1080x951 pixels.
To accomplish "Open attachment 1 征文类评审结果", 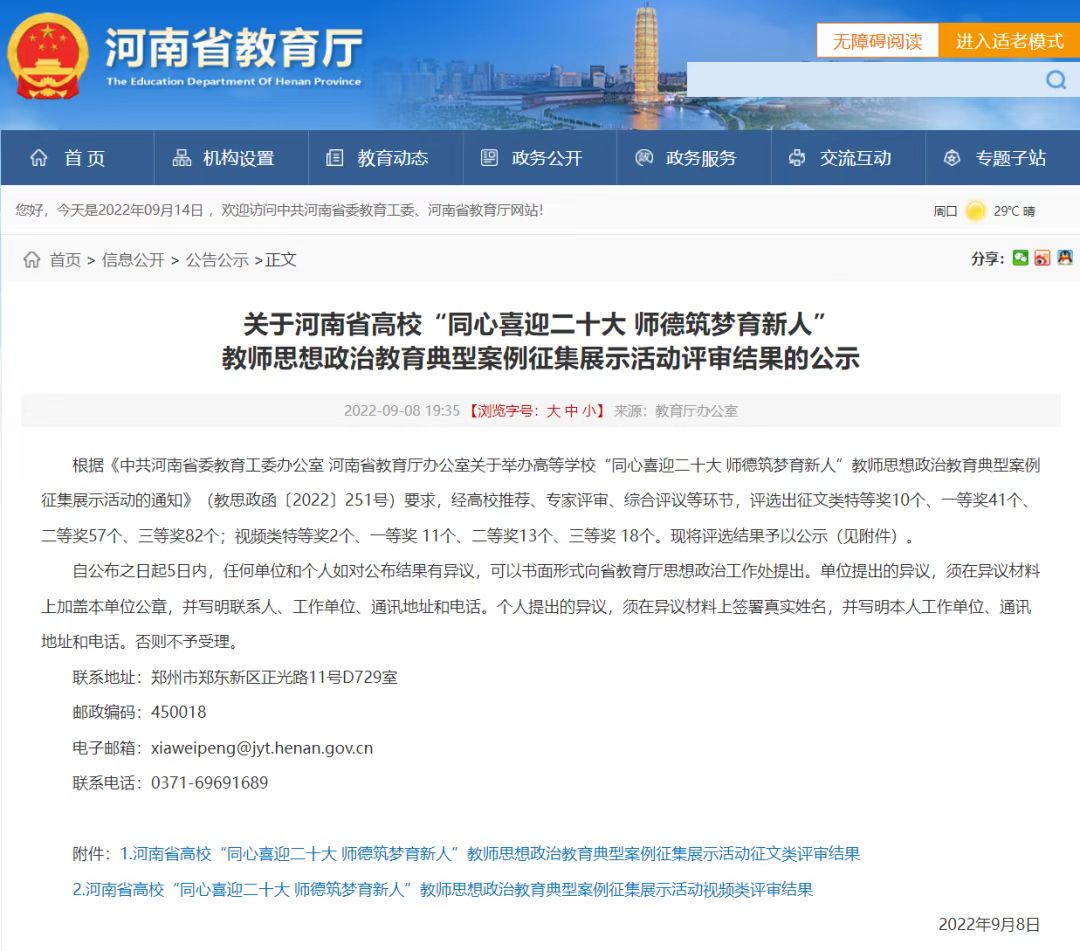I will [x=490, y=854].
